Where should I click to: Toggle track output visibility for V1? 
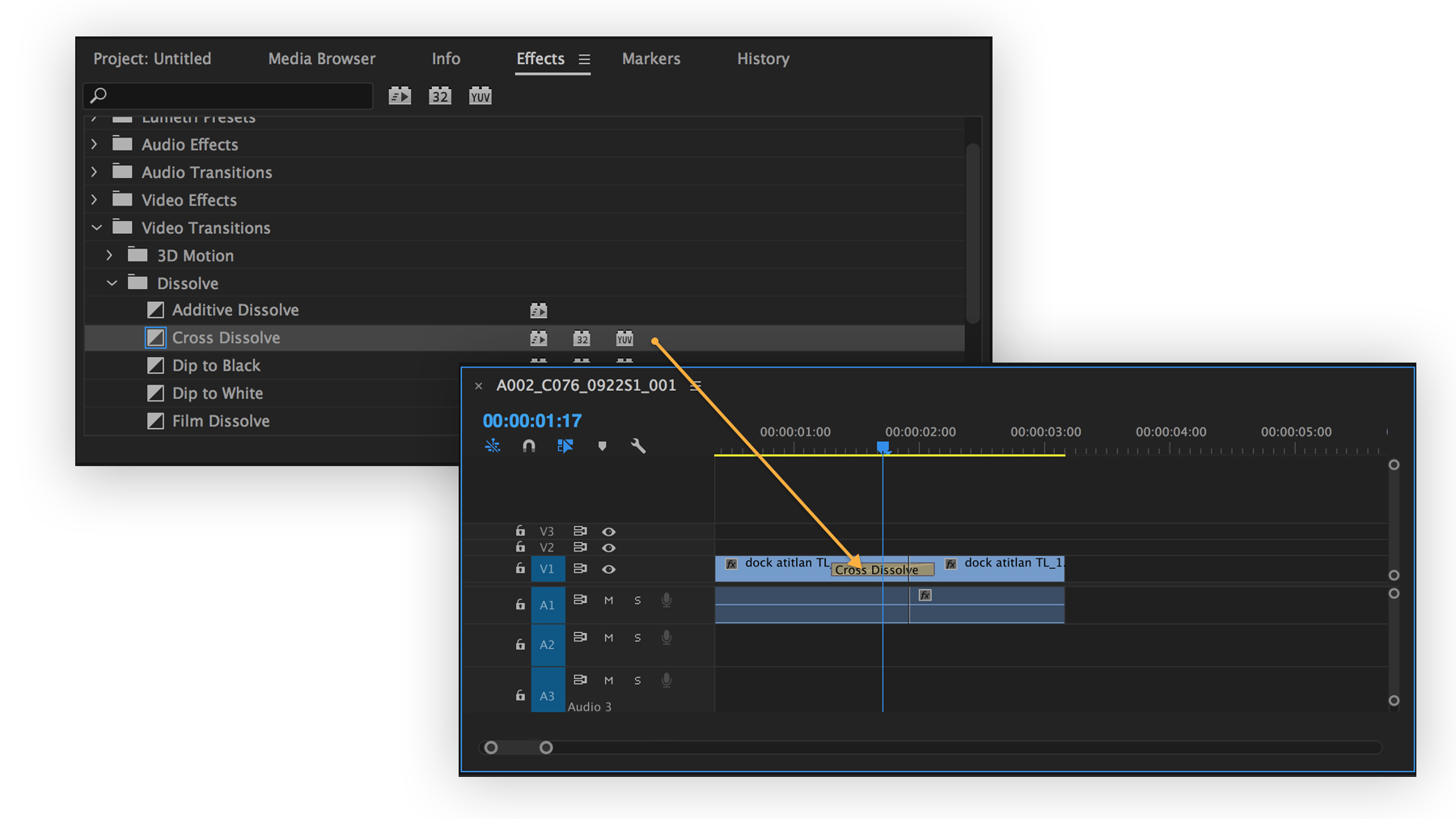(x=608, y=569)
